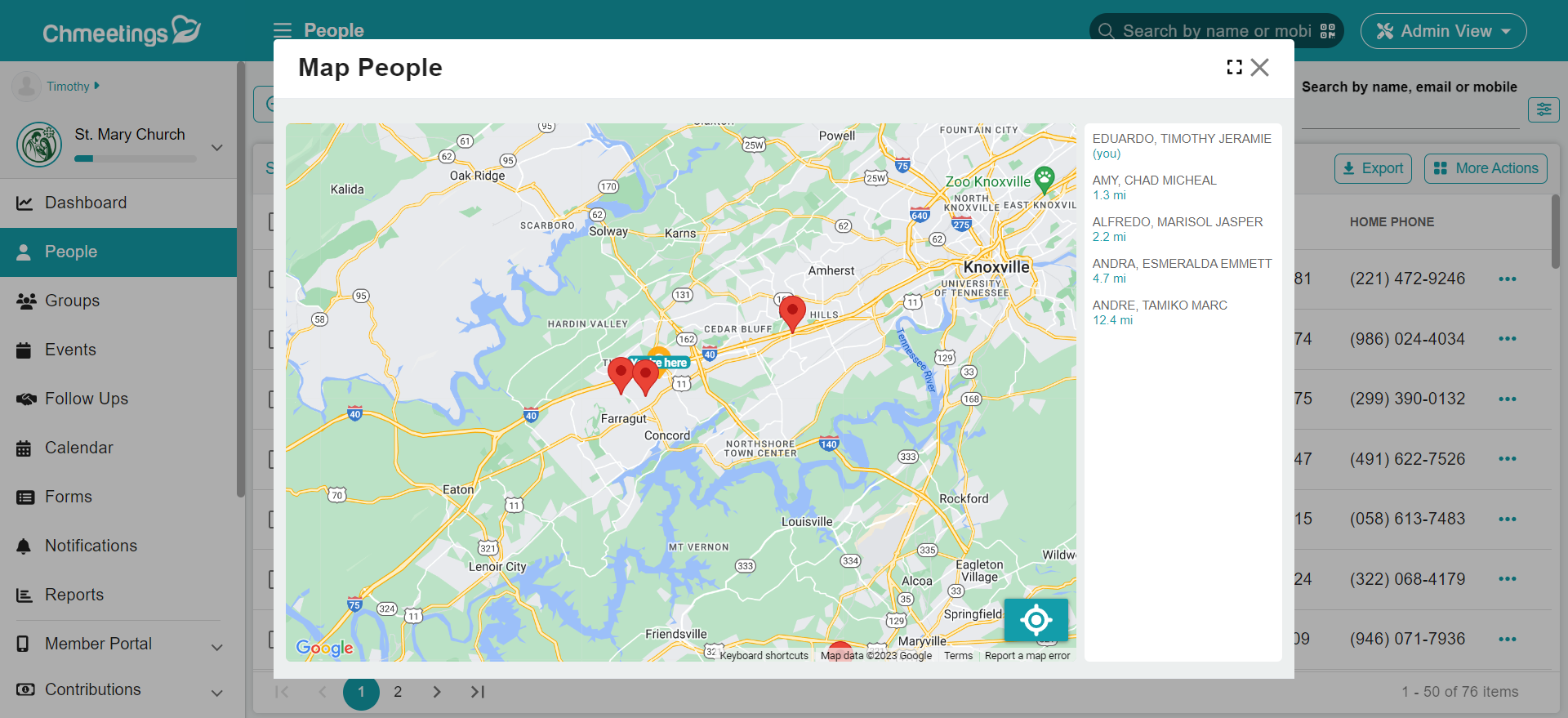Click the hamburger menu icon beside People
1568x718 pixels.
click(283, 30)
